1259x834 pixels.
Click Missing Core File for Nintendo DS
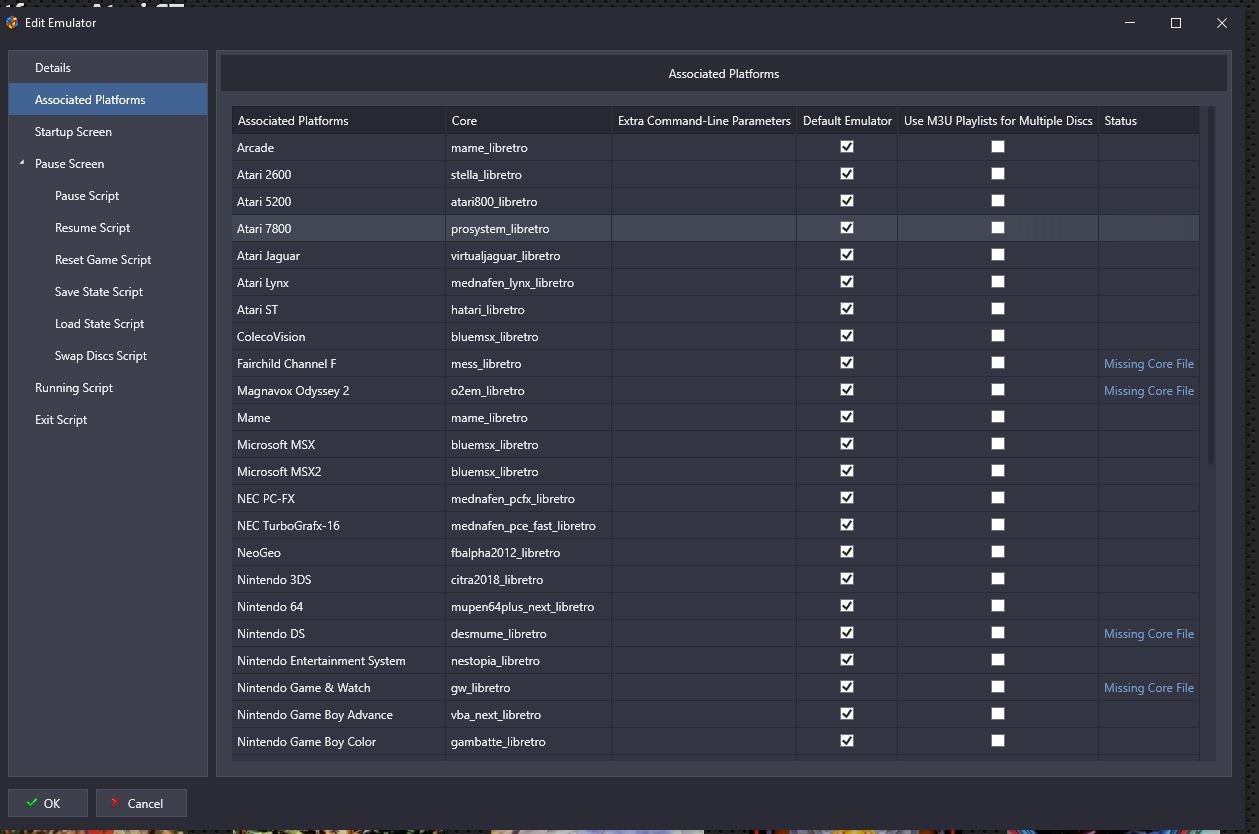(1149, 634)
